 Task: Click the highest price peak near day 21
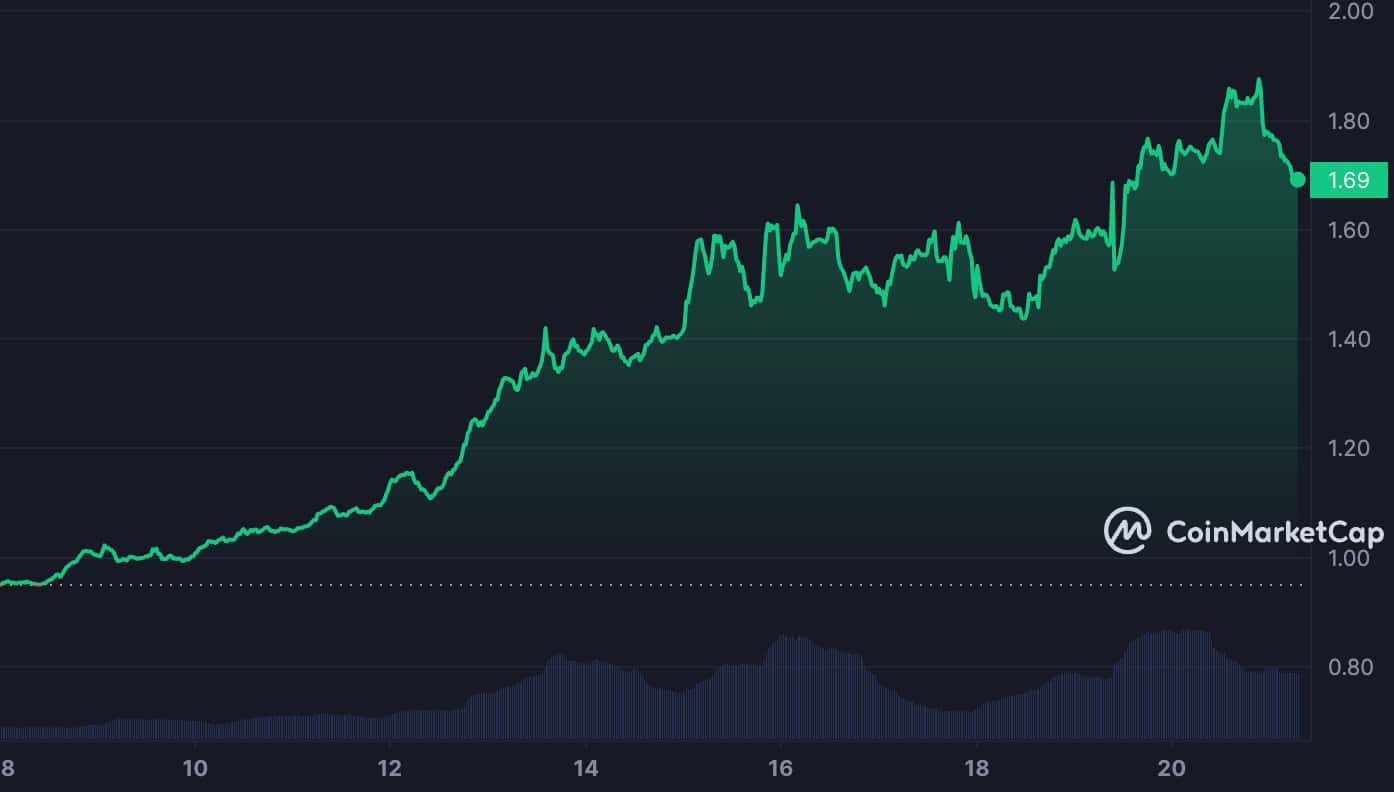[x=1258, y=81]
